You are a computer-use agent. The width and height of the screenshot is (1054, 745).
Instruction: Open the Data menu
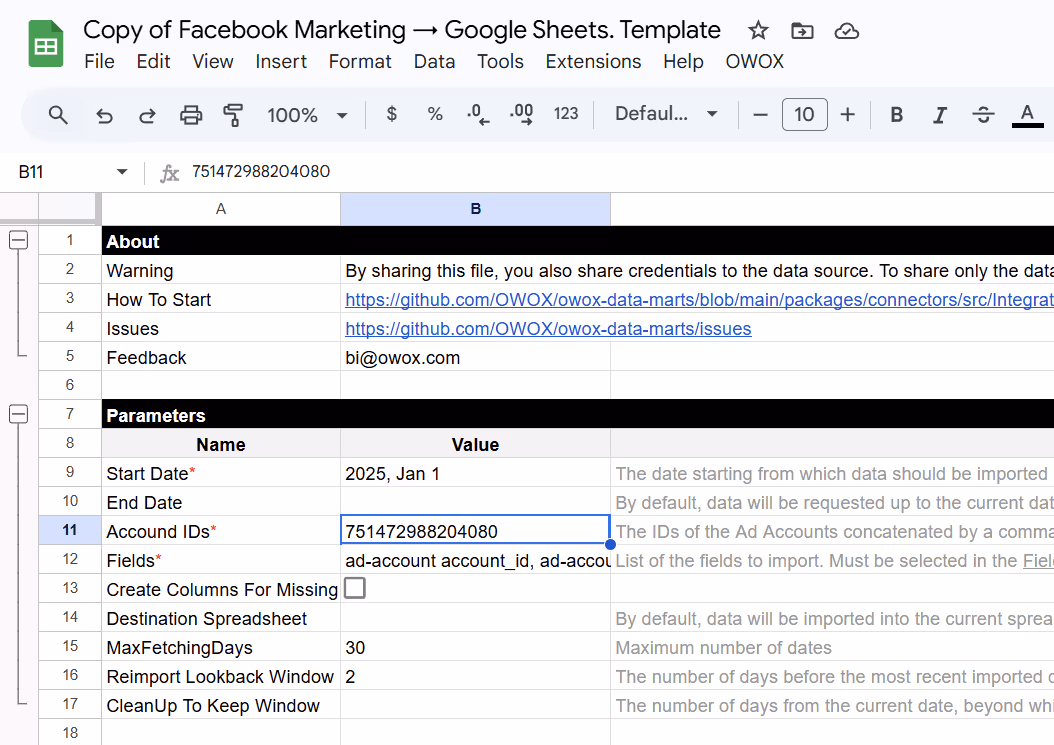pyautogui.click(x=434, y=61)
